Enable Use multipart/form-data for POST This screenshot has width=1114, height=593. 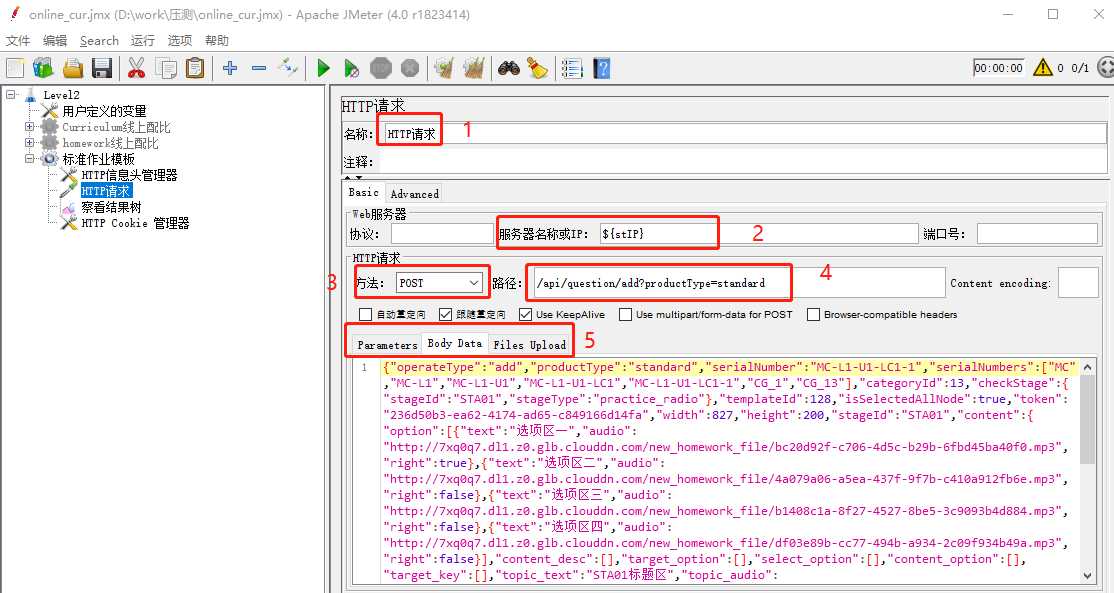click(625, 314)
